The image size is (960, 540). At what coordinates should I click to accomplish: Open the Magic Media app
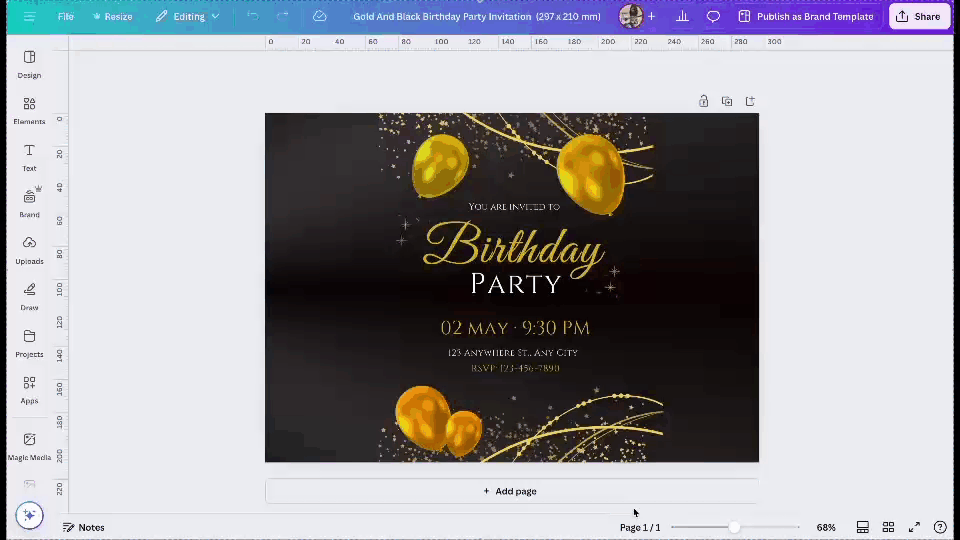pyautogui.click(x=29, y=446)
